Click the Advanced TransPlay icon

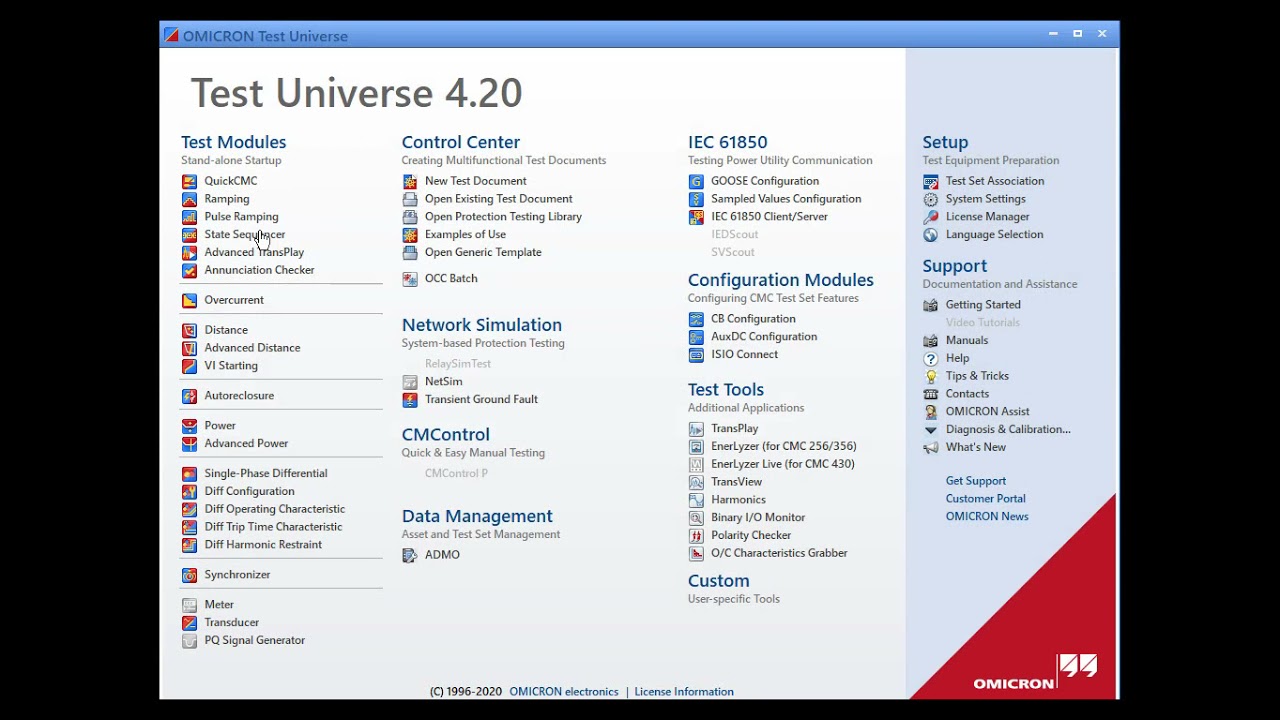(189, 253)
